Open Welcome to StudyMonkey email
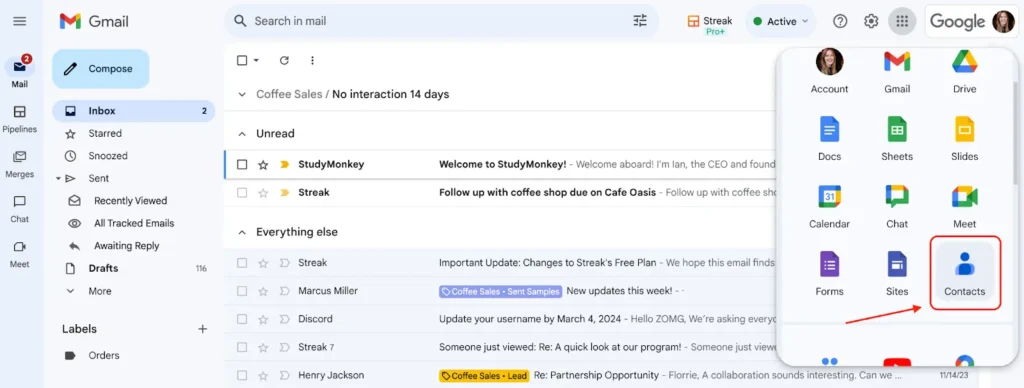1024x388 pixels. coord(500,165)
